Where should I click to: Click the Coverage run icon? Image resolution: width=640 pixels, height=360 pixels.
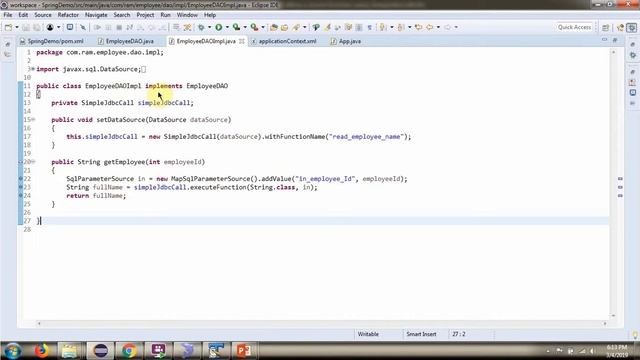tap(236, 27)
